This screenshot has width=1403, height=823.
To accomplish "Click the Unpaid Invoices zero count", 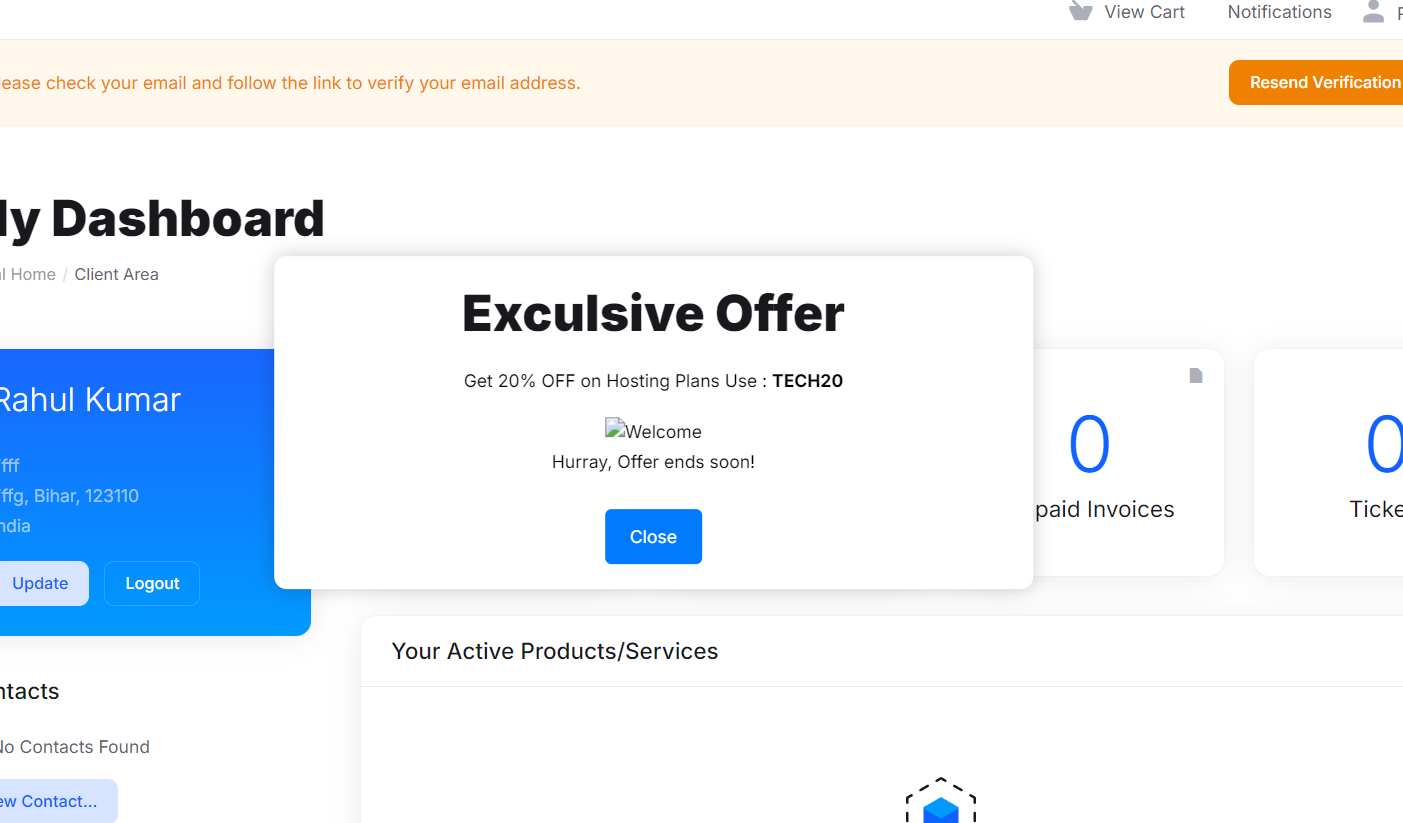I will tap(1089, 445).
